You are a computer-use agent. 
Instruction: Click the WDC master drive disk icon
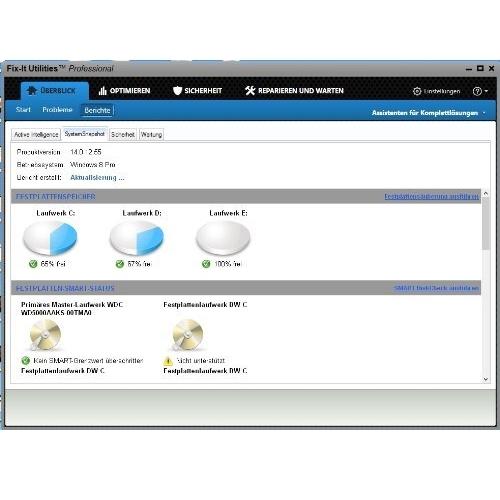point(45,335)
